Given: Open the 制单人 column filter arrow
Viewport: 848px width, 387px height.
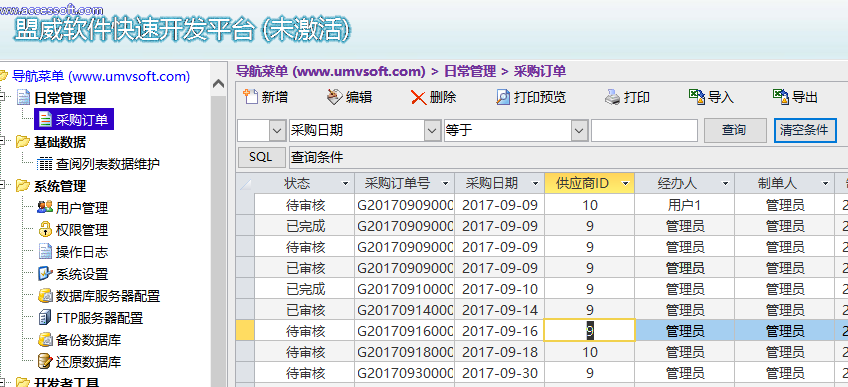Looking at the screenshot, I should point(825,184).
